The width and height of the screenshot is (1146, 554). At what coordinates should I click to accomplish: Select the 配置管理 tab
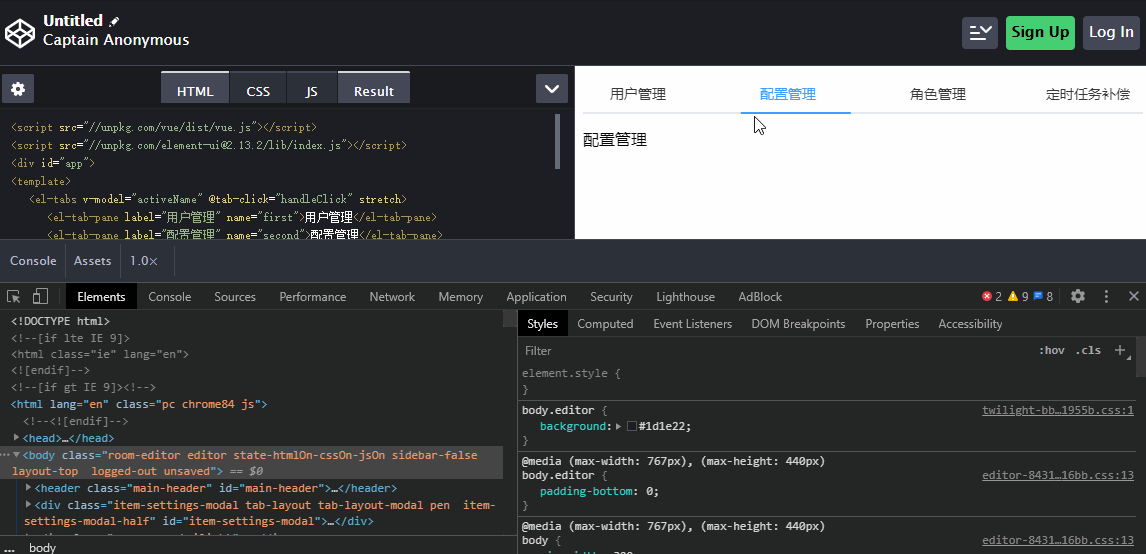[788, 94]
